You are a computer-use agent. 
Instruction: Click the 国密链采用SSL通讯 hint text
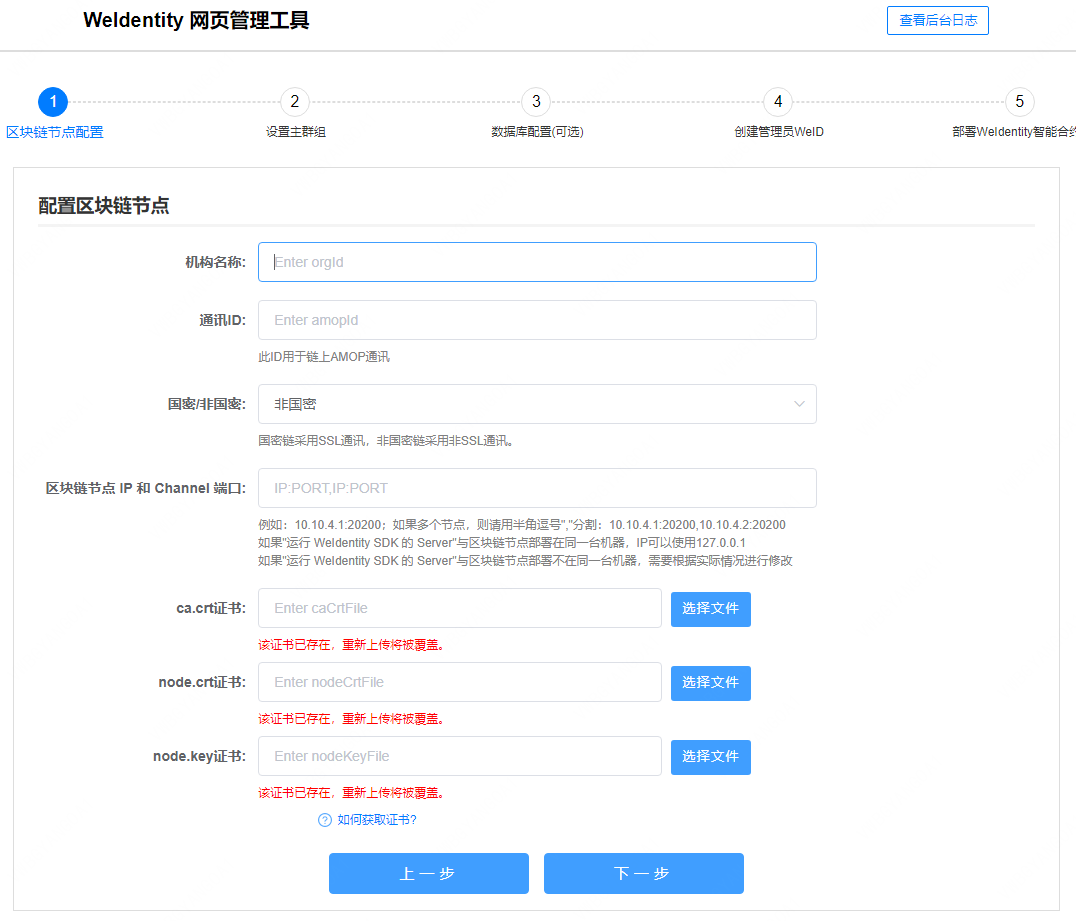coord(386,441)
